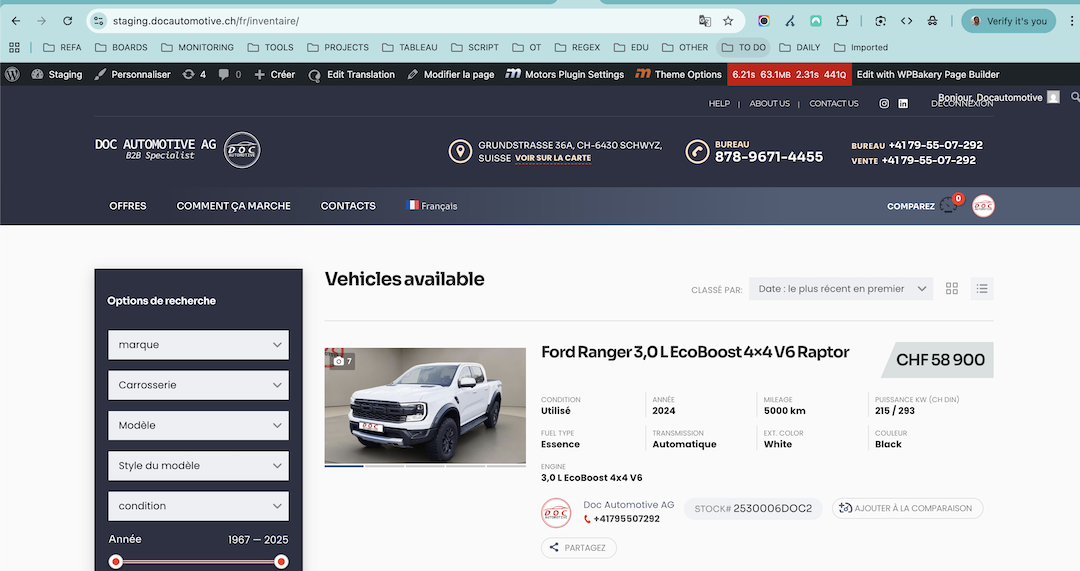Switch to list view layout
This screenshot has height=571, width=1080.
[x=982, y=289]
